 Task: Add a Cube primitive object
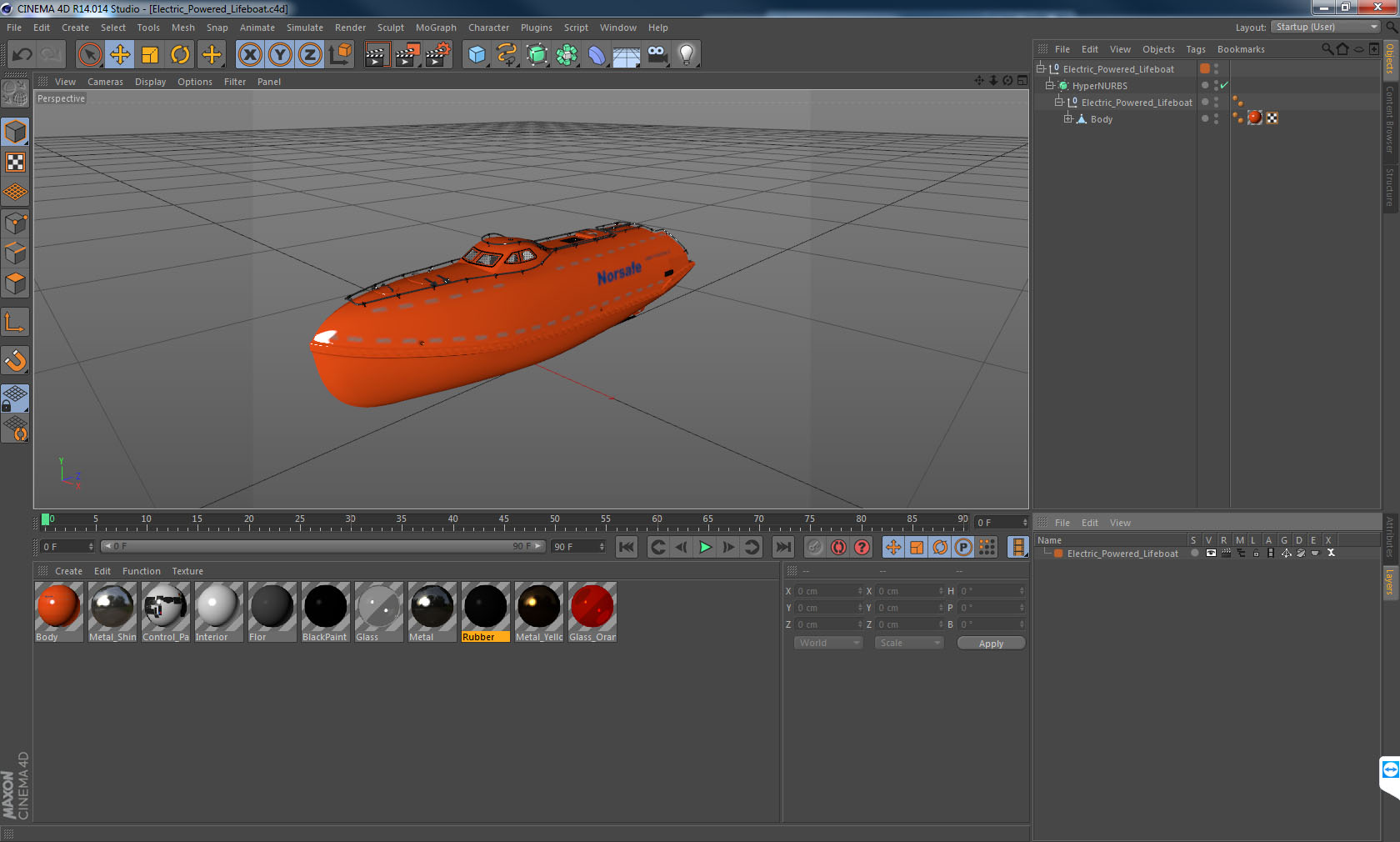coord(477,55)
